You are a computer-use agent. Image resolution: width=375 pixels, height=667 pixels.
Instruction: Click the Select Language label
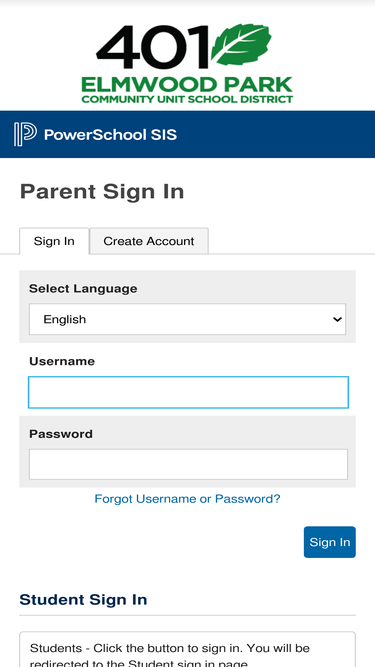(x=83, y=288)
